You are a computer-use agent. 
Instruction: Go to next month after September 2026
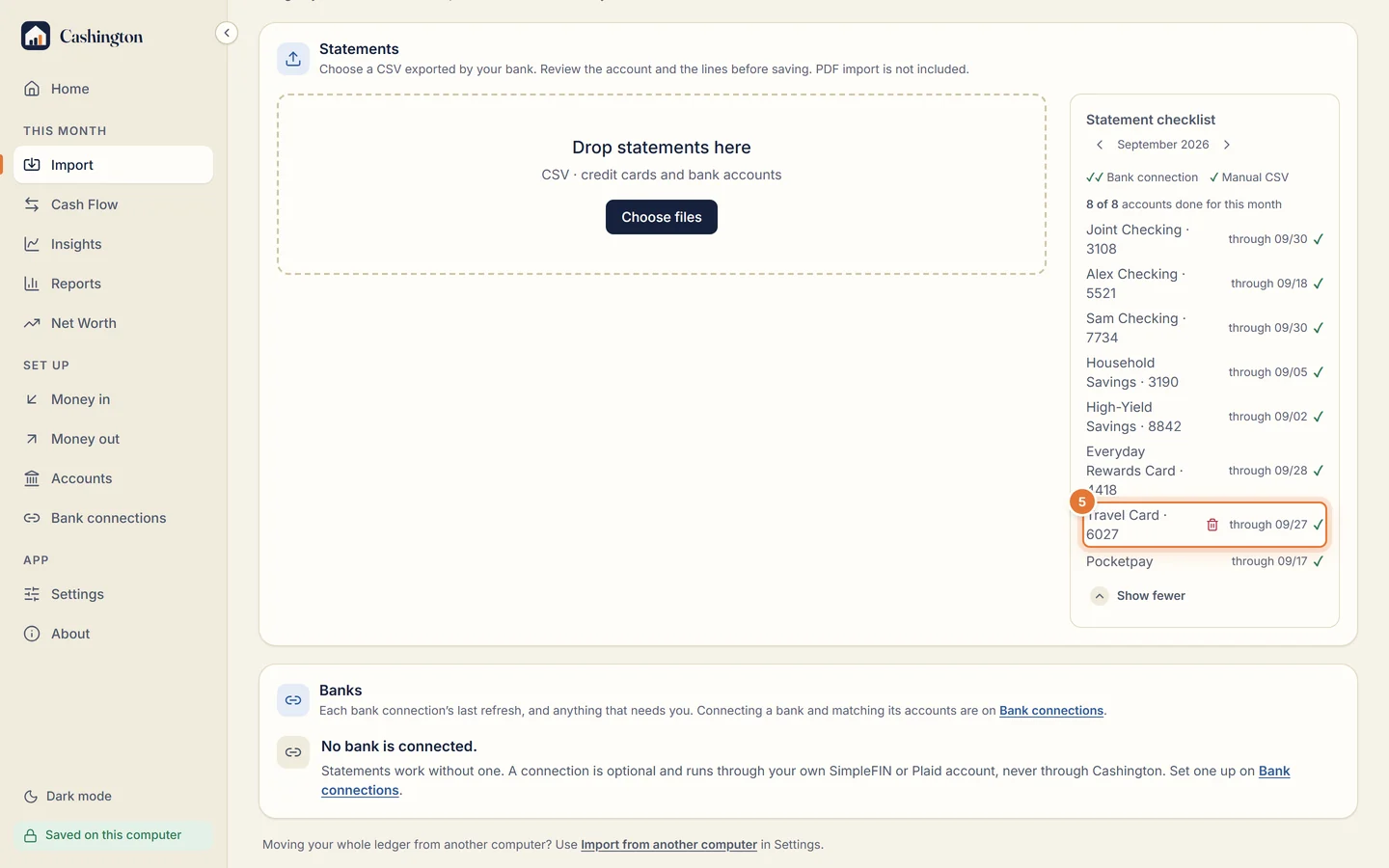(1227, 145)
